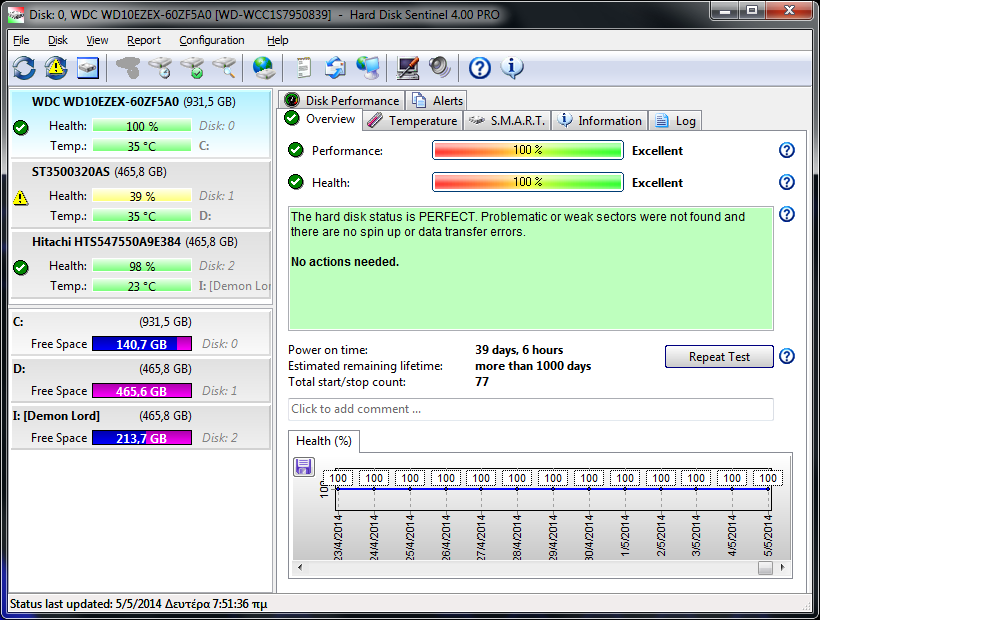This screenshot has width=1008, height=630.
Task: Click the question mark help toolbar icon
Action: tap(480, 68)
